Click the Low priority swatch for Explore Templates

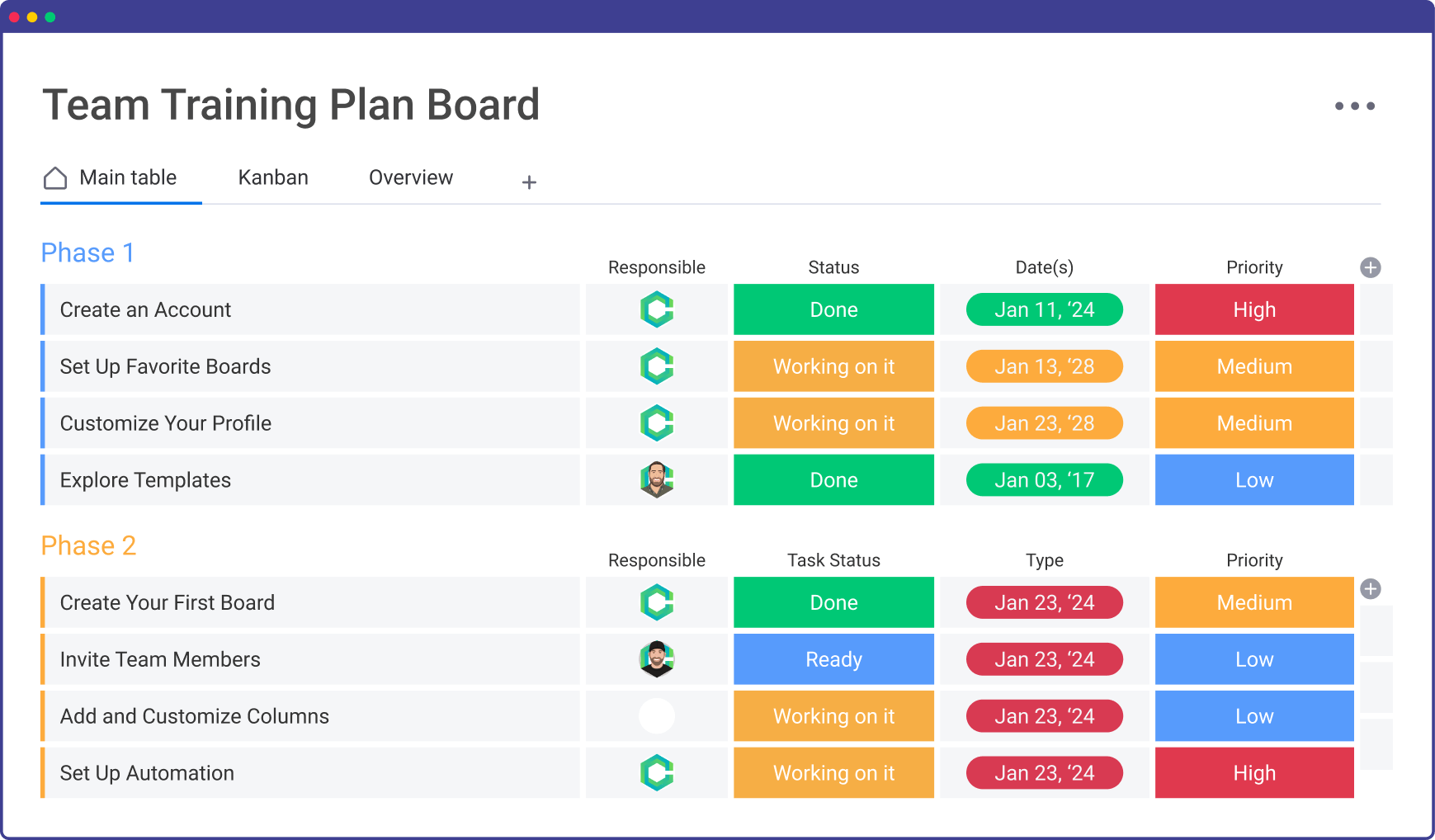[1254, 479]
